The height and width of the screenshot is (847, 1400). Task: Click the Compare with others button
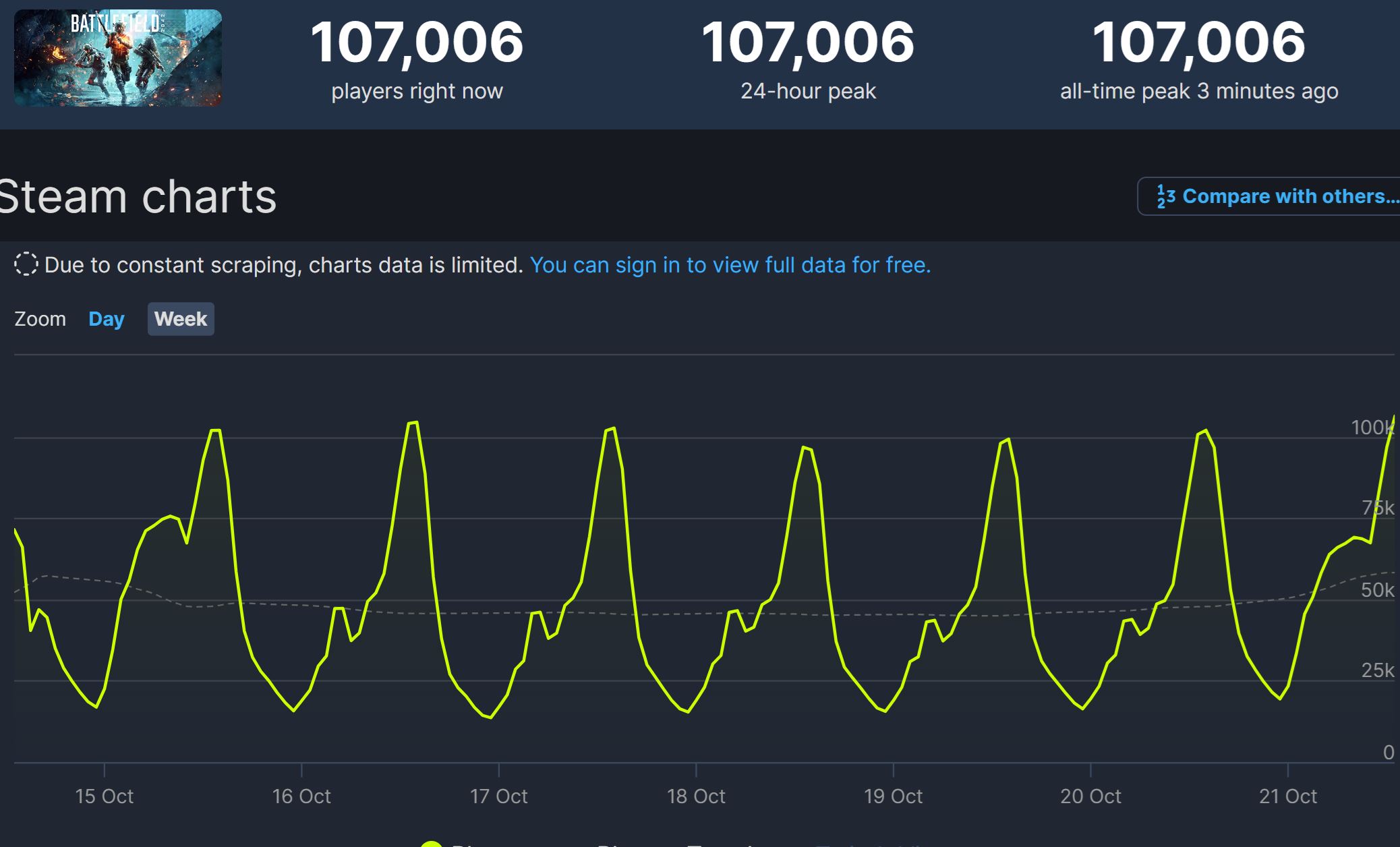click(1269, 196)
